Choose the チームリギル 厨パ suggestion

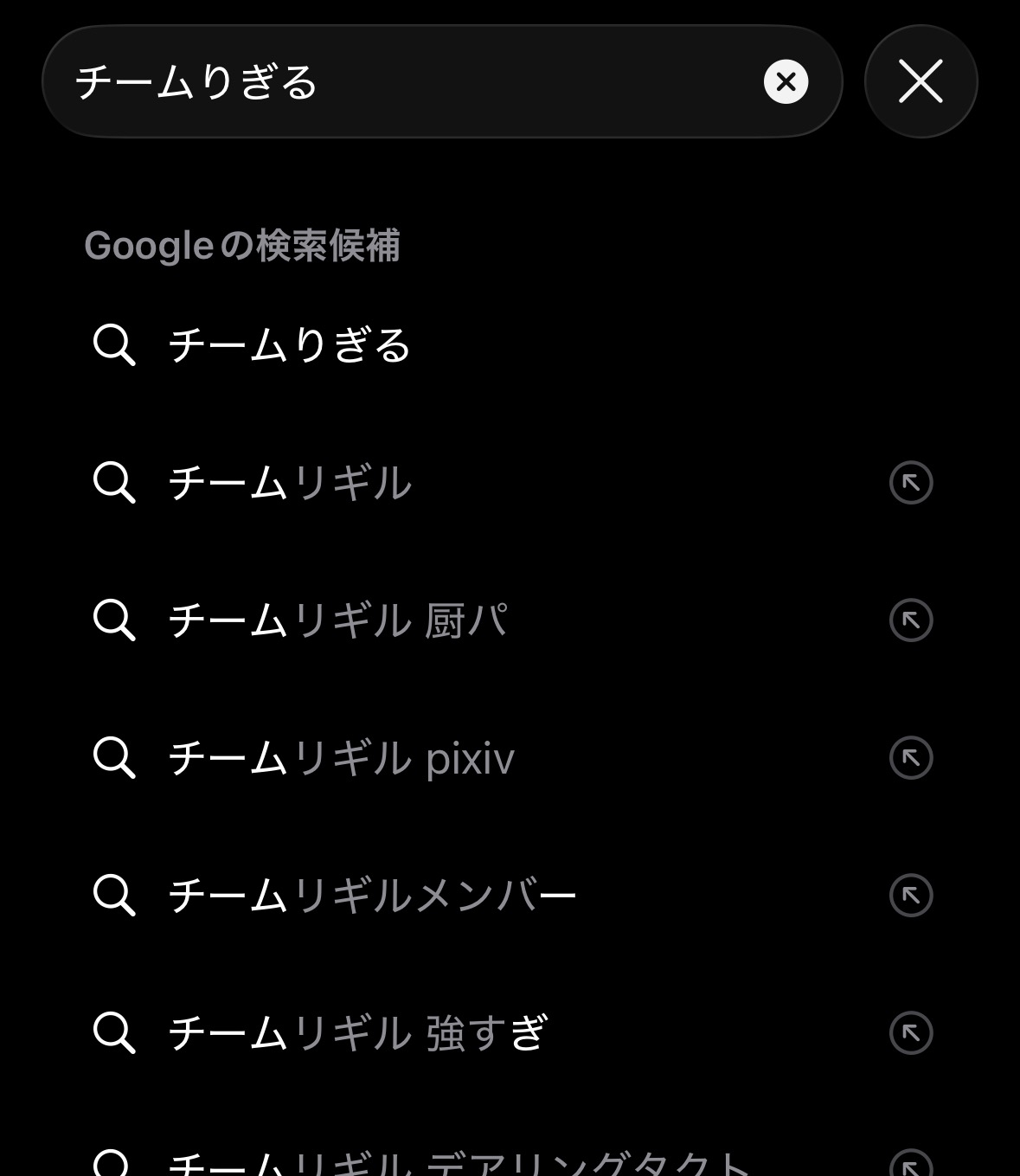click(337, 620)
